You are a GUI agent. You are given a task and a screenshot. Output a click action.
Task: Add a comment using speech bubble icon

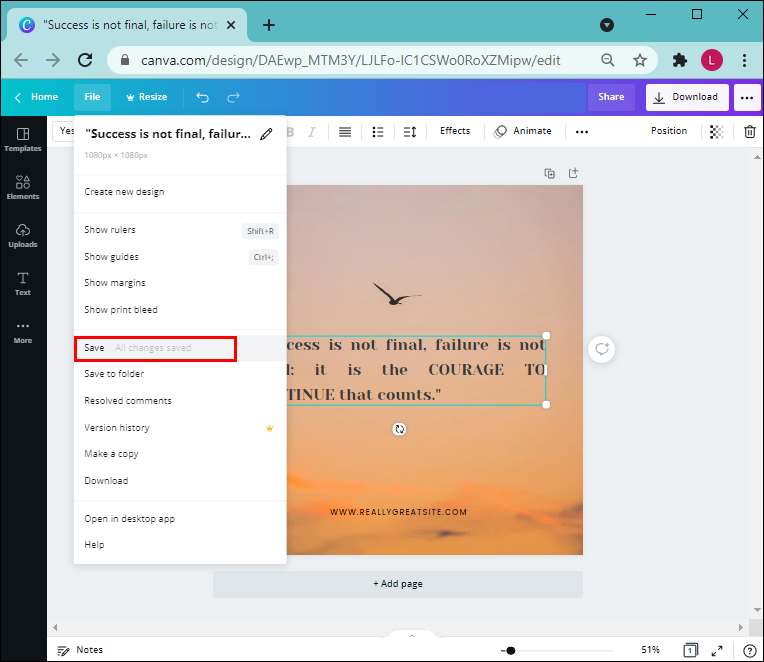(602, 349)
